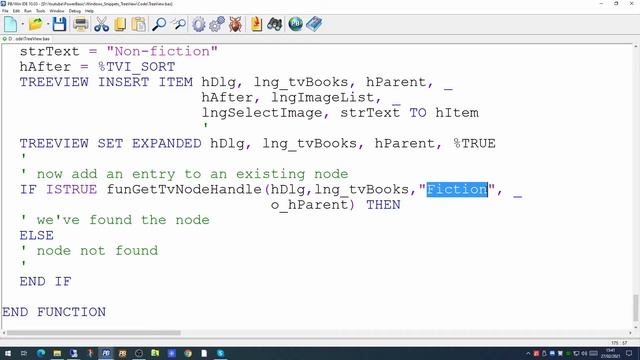The image size is (640, 360).
Task: Open the Debug menu
Action: point(74,11)
